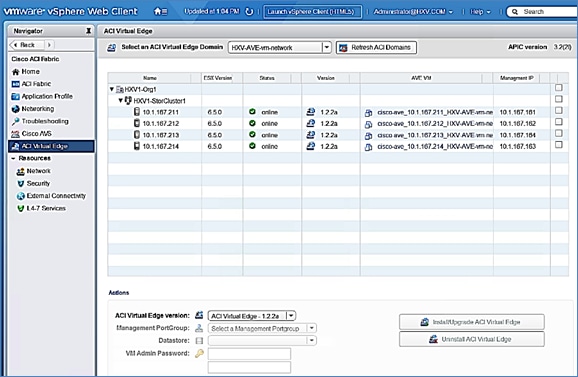Open the HXV-AVE-vm-network domain dropdown
This screenshot has width=578, height=377.
327,48
